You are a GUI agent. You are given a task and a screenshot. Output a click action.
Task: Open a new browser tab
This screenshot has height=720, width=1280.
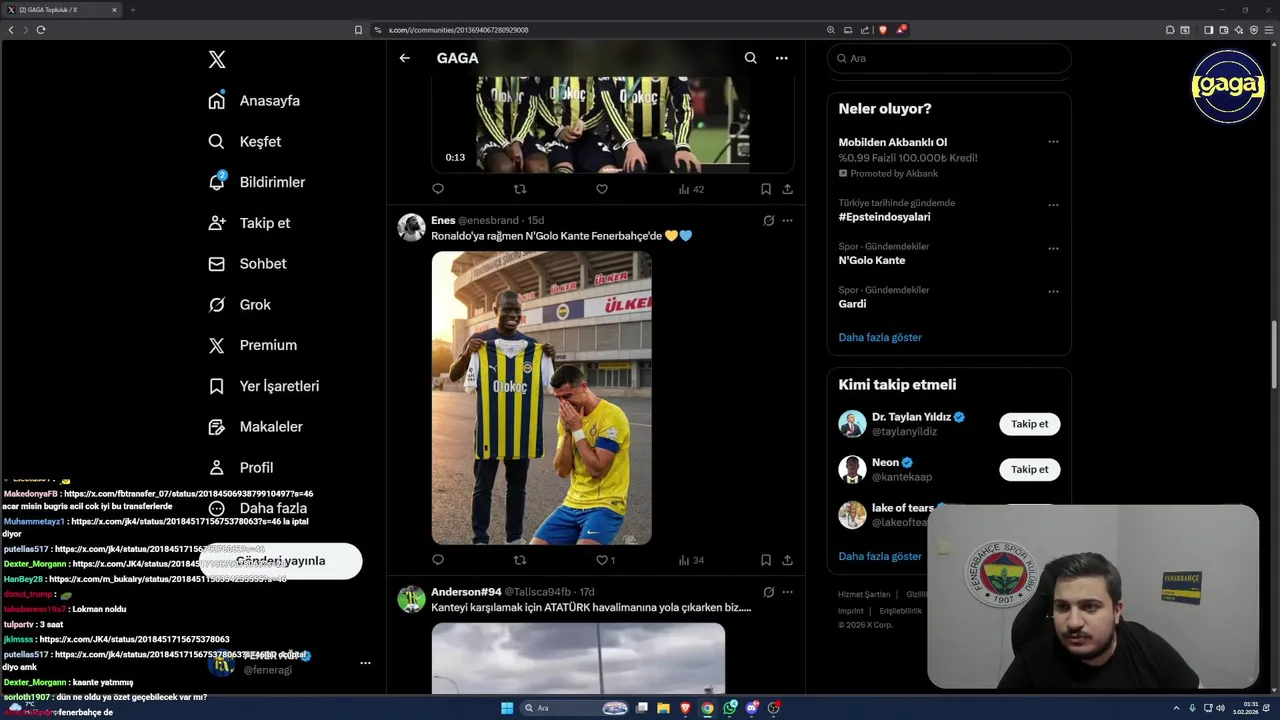click(x=132, y=10)
